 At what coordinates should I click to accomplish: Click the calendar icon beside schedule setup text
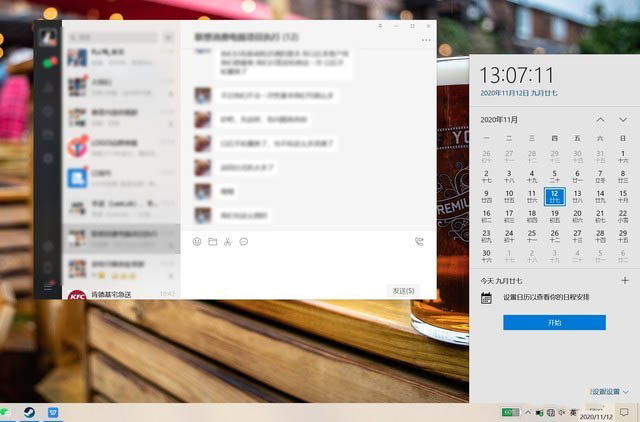[486, 298]
